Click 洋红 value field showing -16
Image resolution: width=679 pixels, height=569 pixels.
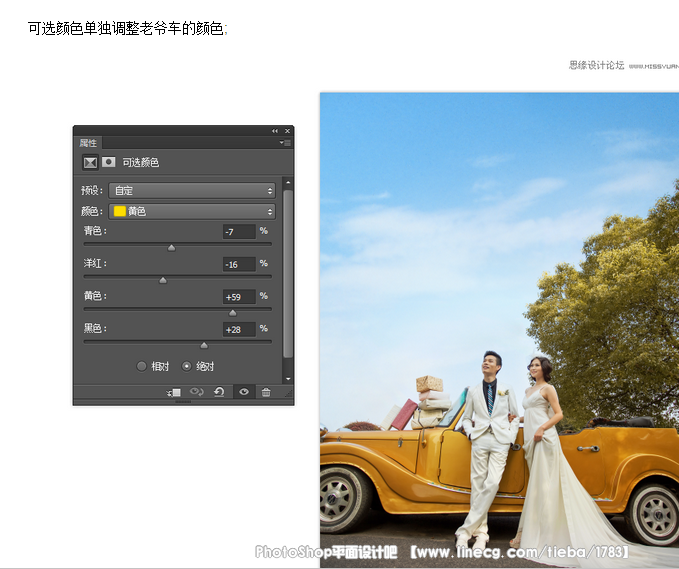(x=239, y=264)
